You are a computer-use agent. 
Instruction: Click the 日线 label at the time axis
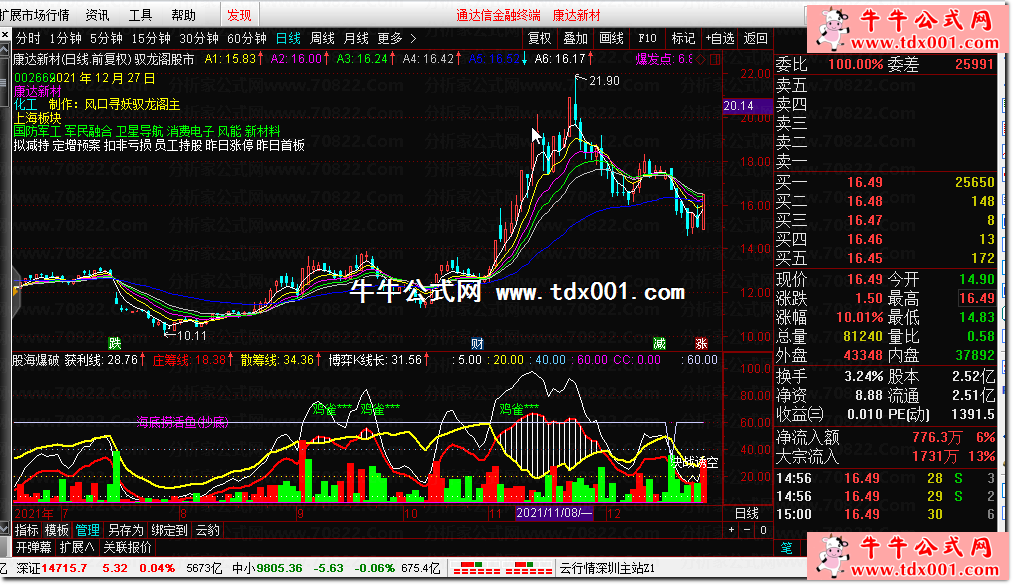pyautogui.click(x=747, y=514)
